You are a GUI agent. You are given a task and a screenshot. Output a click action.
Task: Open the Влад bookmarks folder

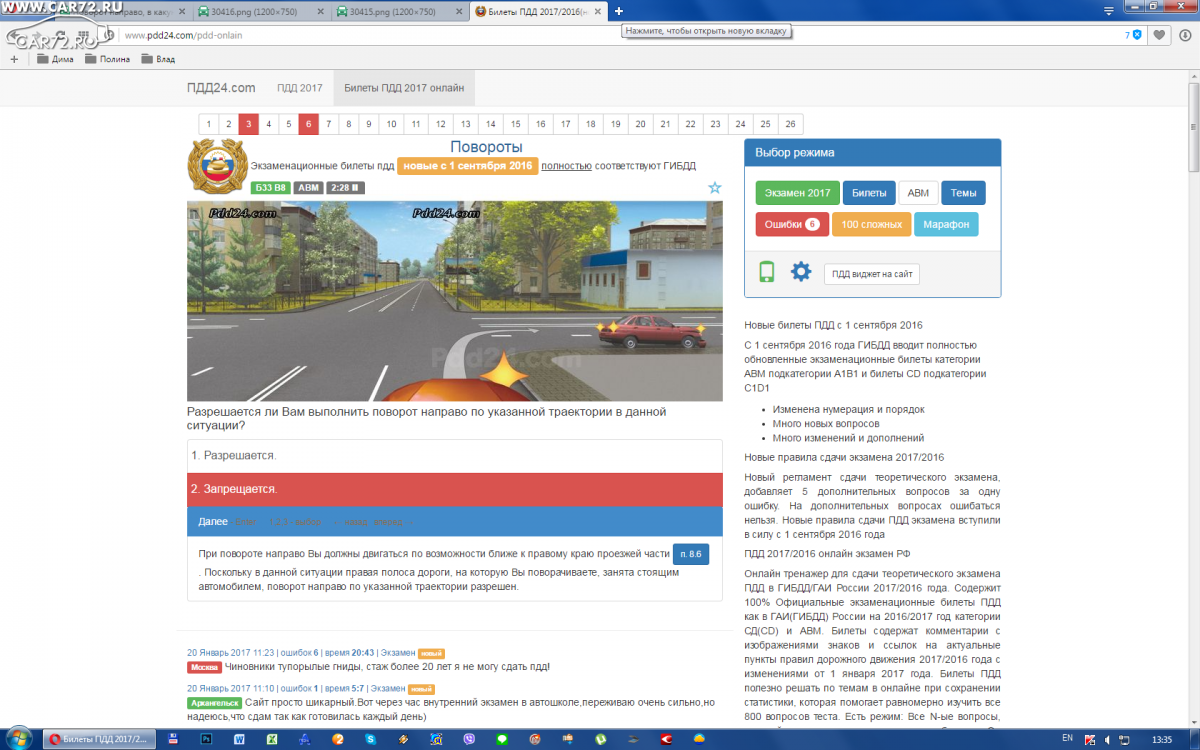(x=158, y=59)
